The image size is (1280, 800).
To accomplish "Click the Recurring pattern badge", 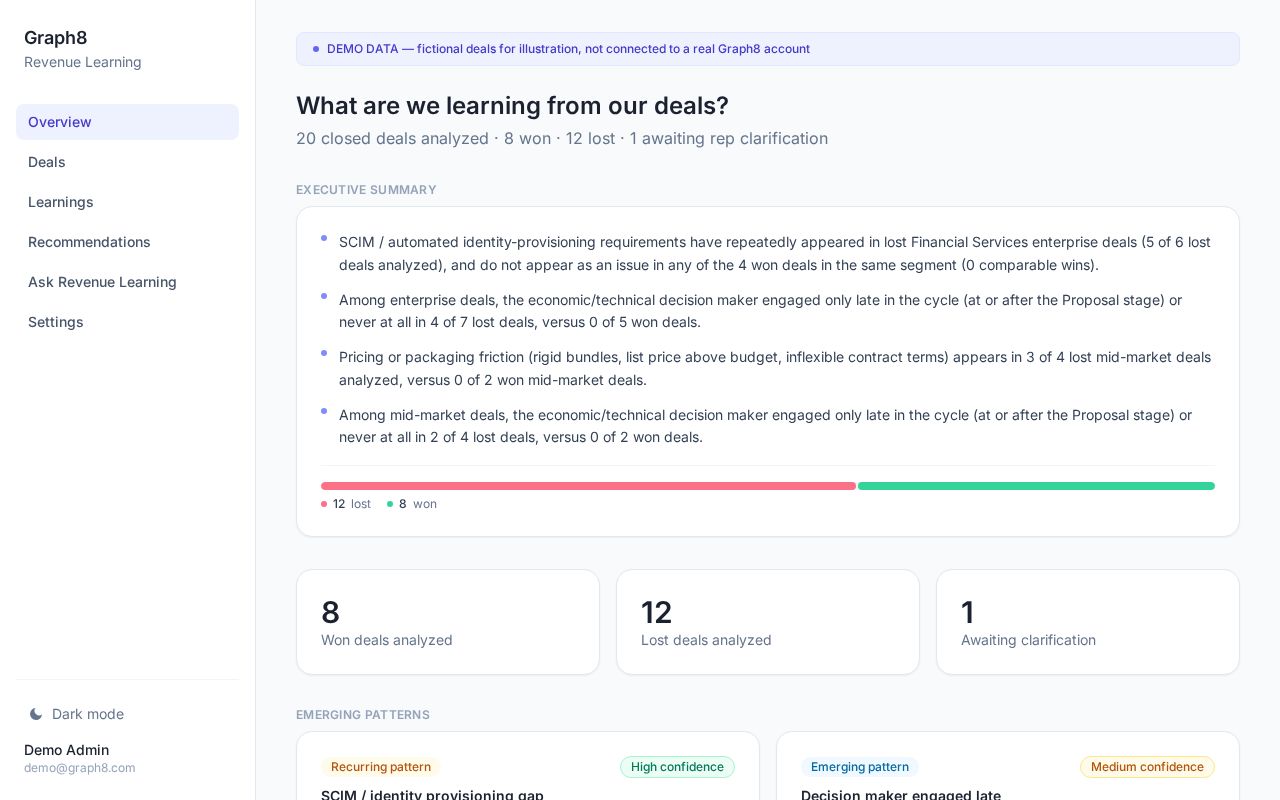I will pyautogui.click(x=381, y=767).
